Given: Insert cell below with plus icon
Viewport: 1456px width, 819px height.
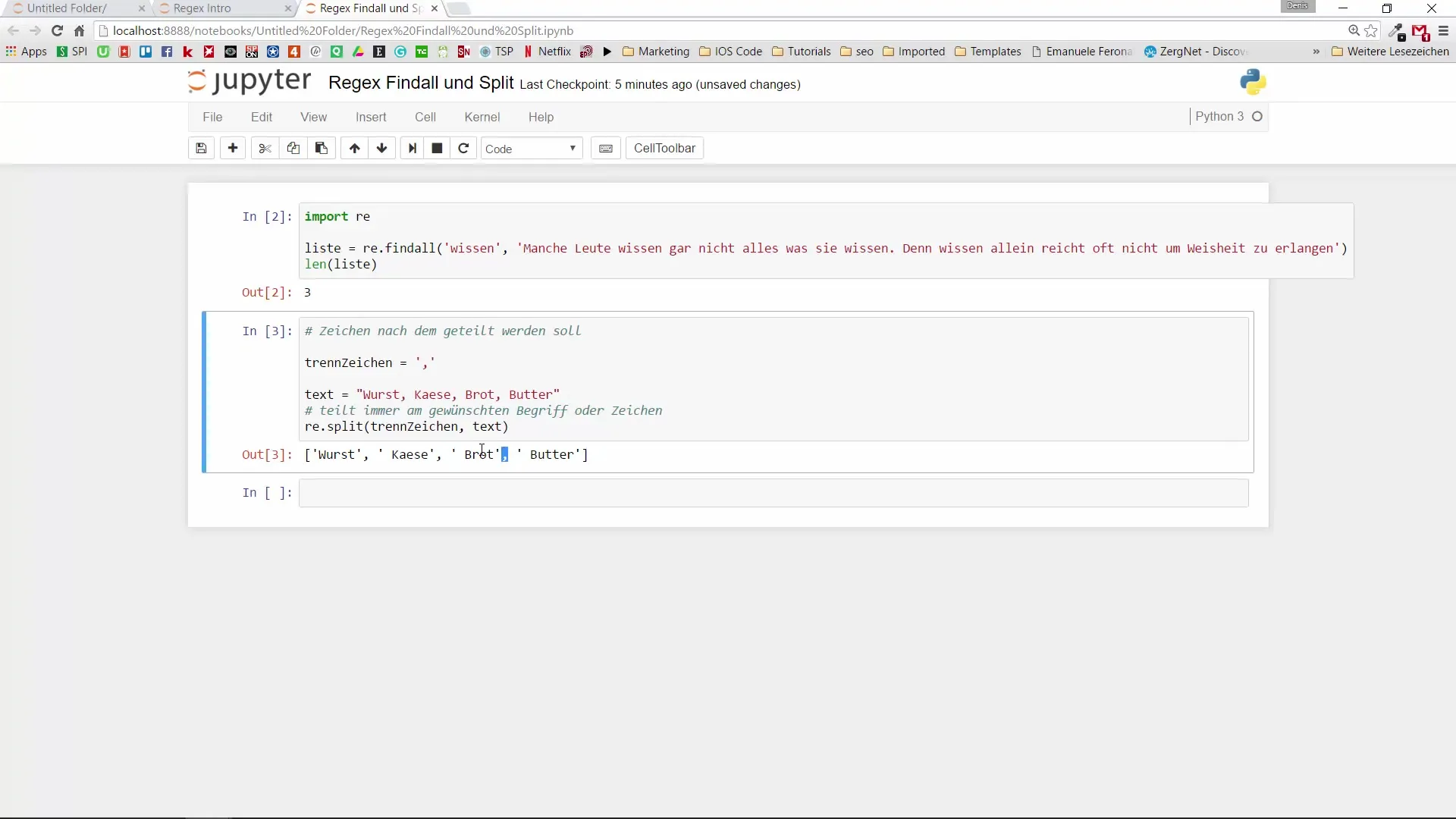Looking at the screenshot, I should (x=233, y=149).
